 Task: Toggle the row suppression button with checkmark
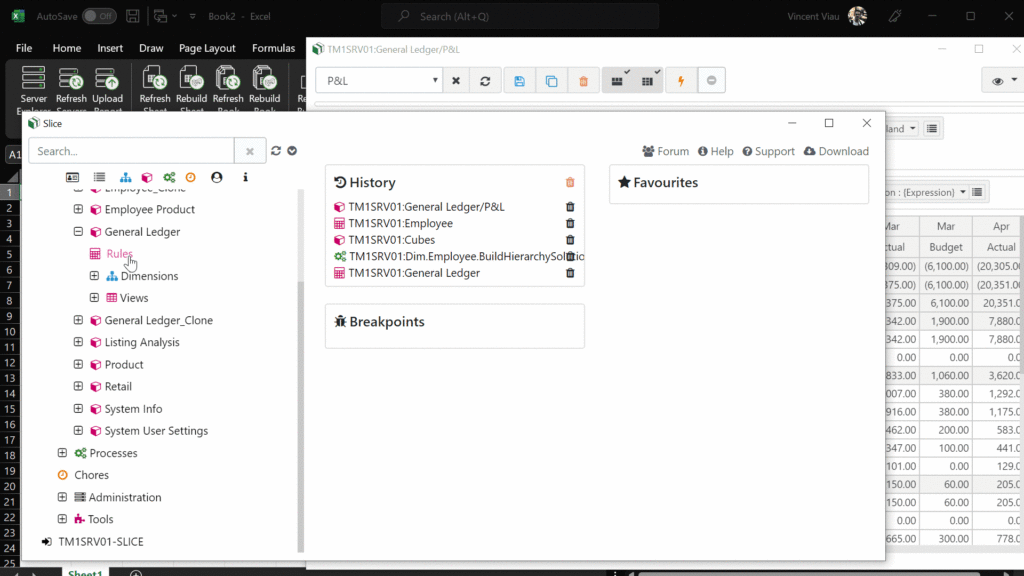coord(618,81)
